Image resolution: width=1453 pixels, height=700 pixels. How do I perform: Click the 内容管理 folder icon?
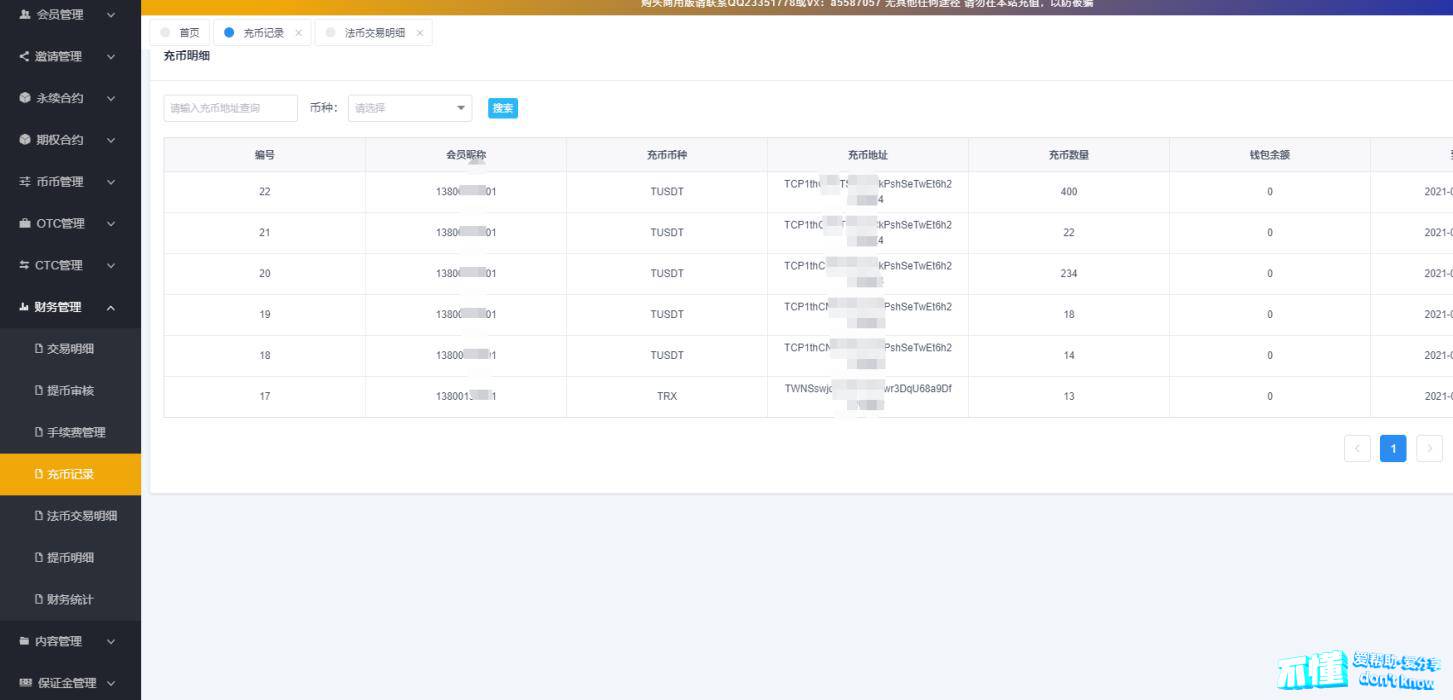pos(25,641)
